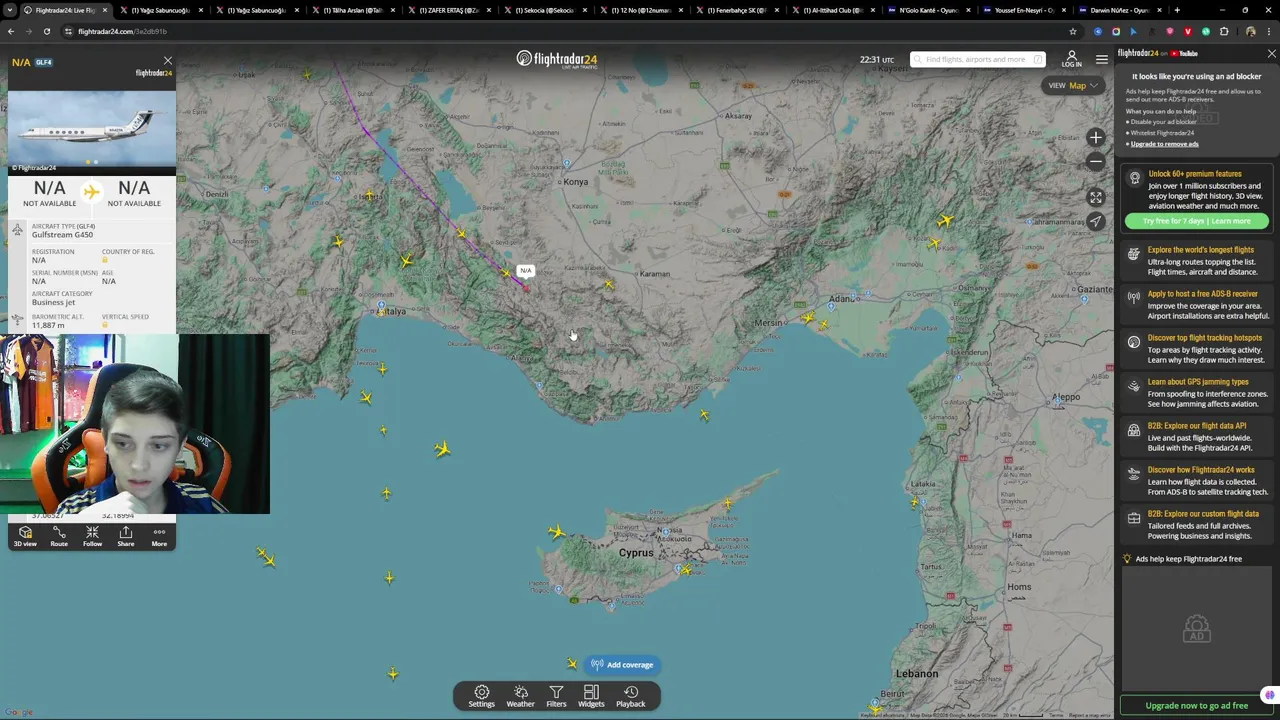Bookmark this page with the star icon
1280x720 pixels.
pos(1073,31)
